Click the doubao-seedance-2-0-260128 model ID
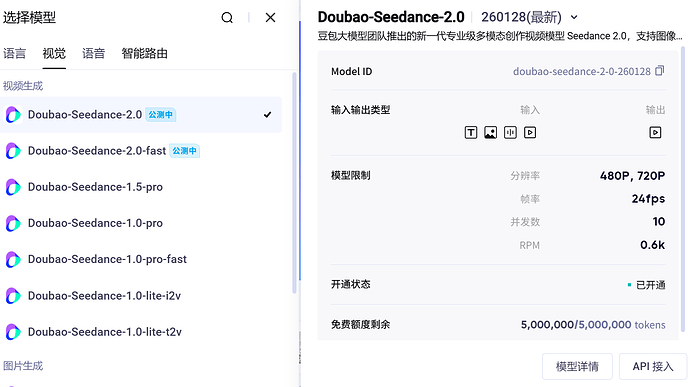Viewport: 690px width, 387px height. tap(581, 71)
